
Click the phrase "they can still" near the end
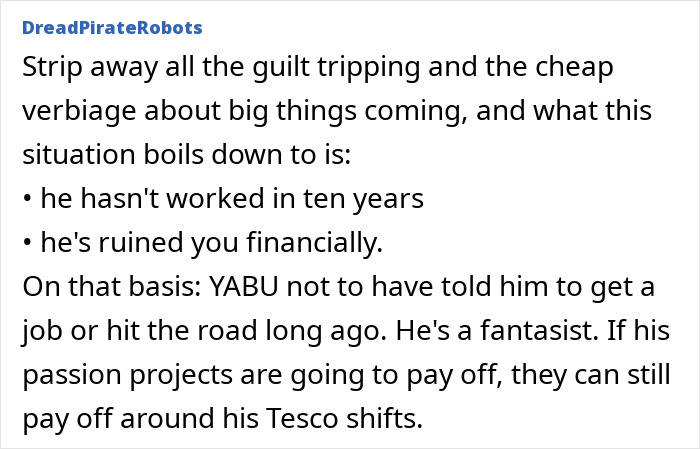[x=591, y=374]
